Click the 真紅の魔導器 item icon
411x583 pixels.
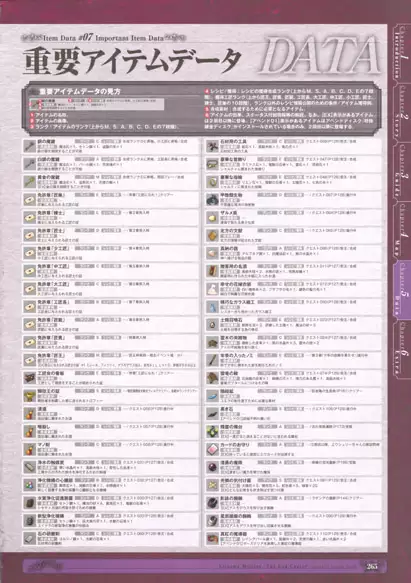point(212,539)
